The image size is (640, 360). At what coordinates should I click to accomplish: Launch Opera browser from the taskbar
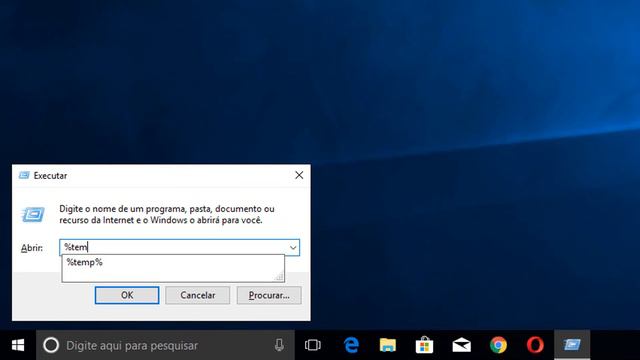click(535, 345)
